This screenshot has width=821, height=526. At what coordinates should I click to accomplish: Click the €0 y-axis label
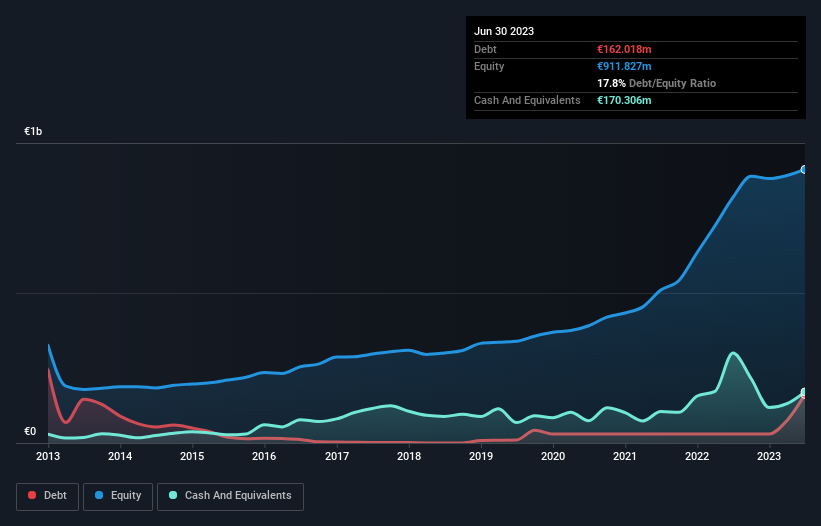(x=30, y=431)
